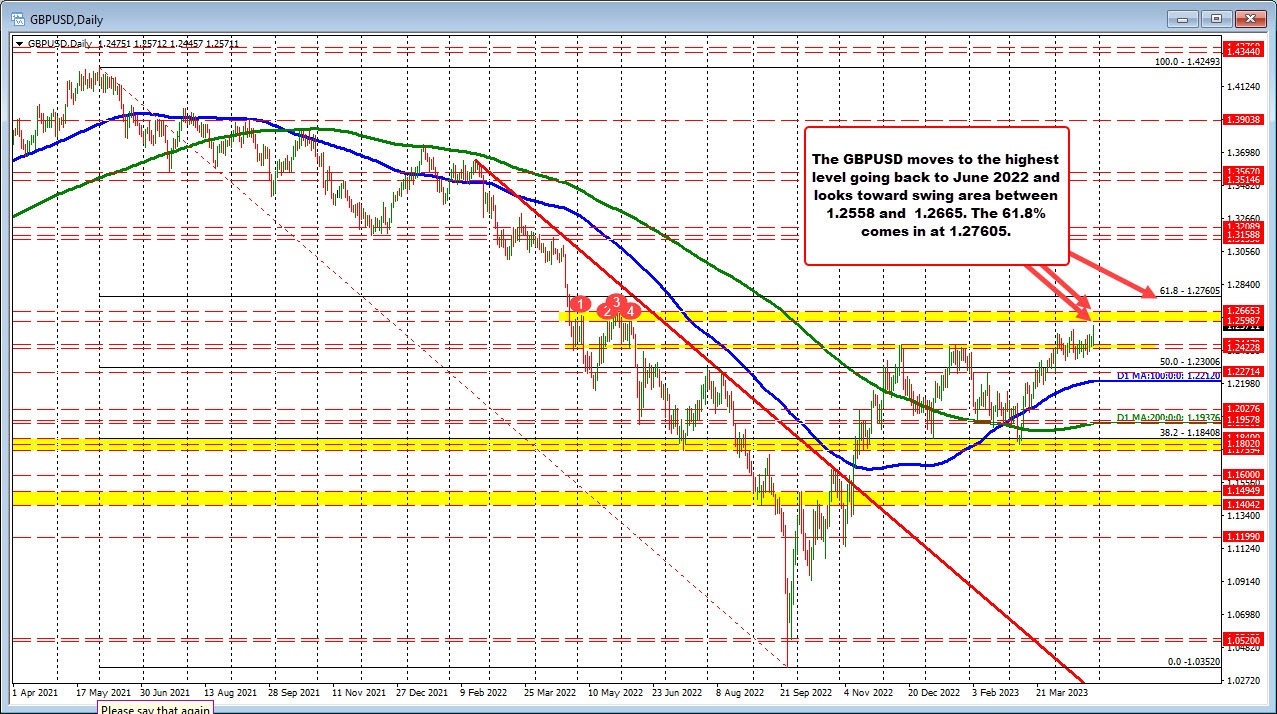Image resolution: width=1277 pixels, height=714 pixels.
Task: Click the 1.16000 red price level tag
Action: (1244, 474)
